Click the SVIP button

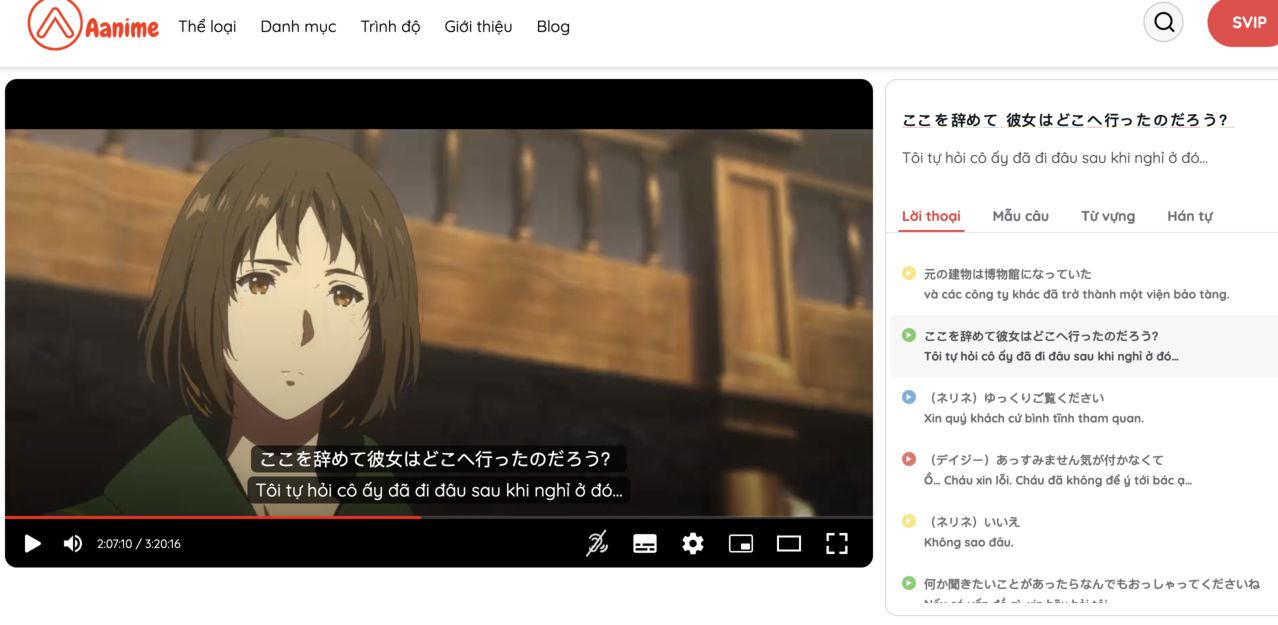pyautogui.click(x=1247, y=23)
